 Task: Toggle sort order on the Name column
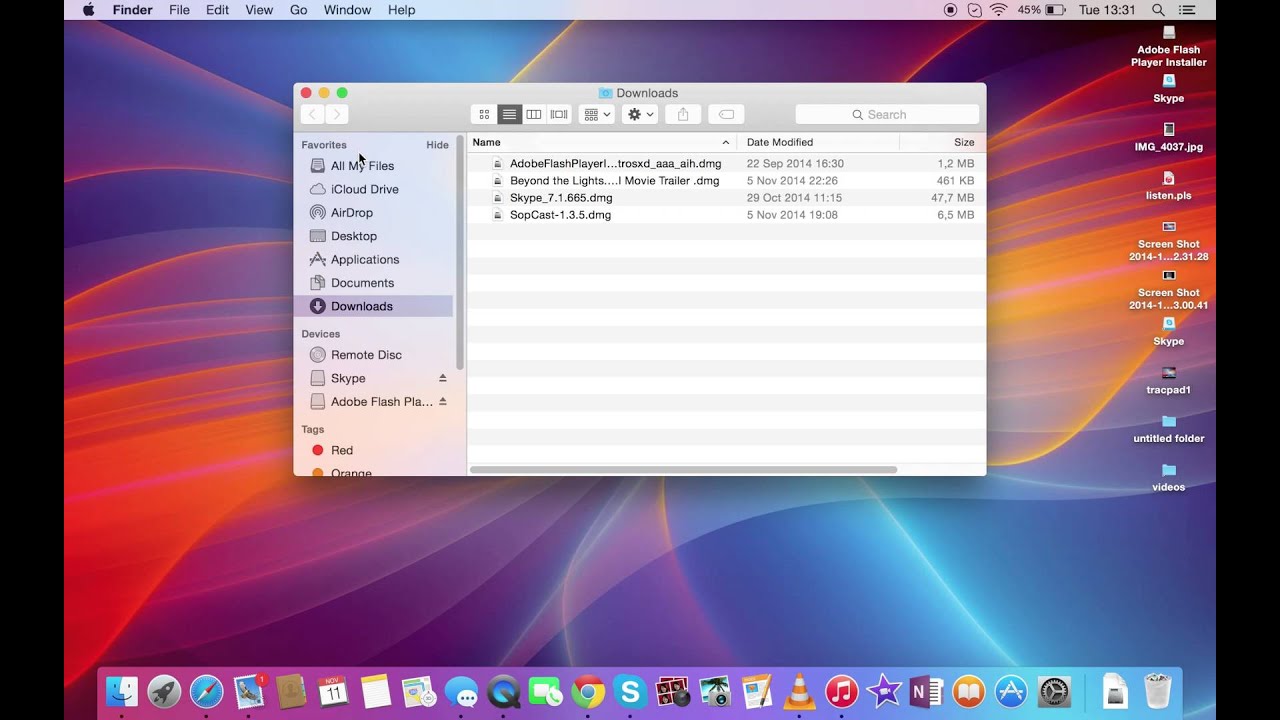click(x=601, y=142)
